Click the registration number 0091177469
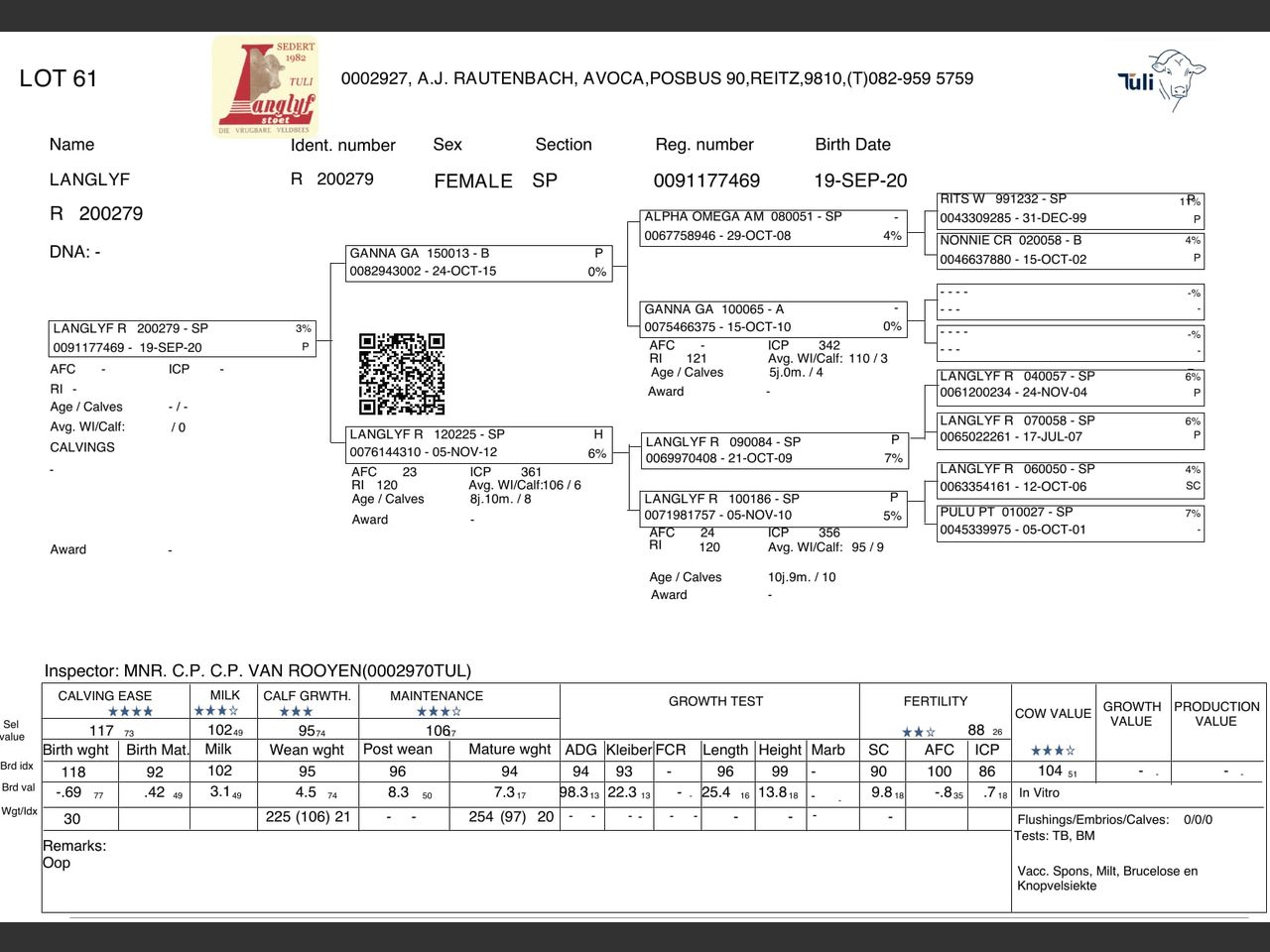The image size is (1270, 952). click(x=706, y=180)
